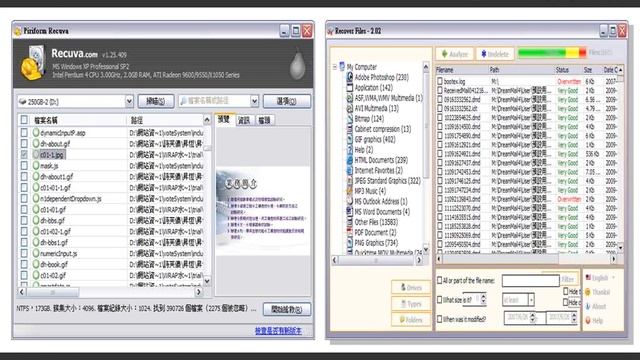Image resolution: width=640 pixels, height=360 pixels.
Task: Check the 09163332562.dnd file checkbox
Action: (x=440, y=99)
